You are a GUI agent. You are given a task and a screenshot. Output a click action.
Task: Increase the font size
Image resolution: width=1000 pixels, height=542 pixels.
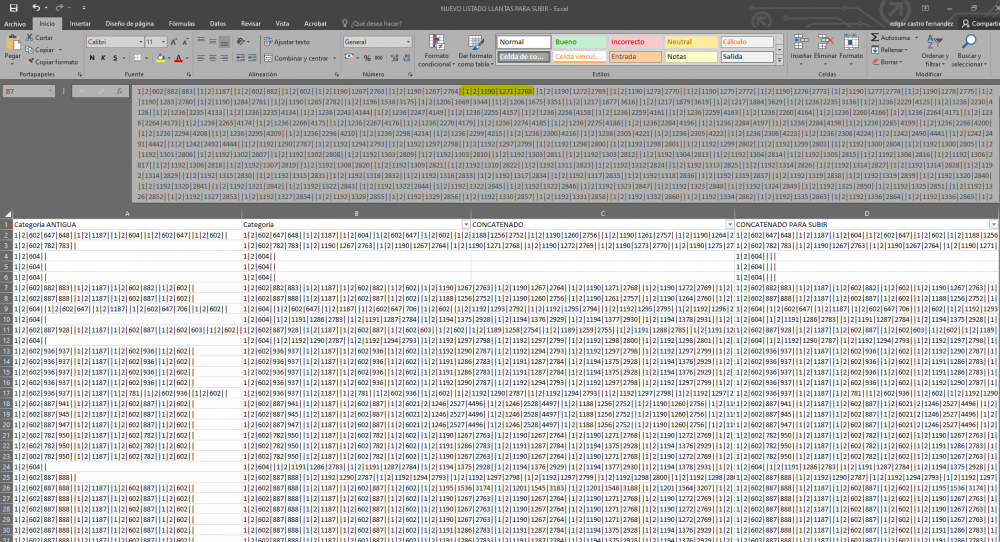coord(174,41)
